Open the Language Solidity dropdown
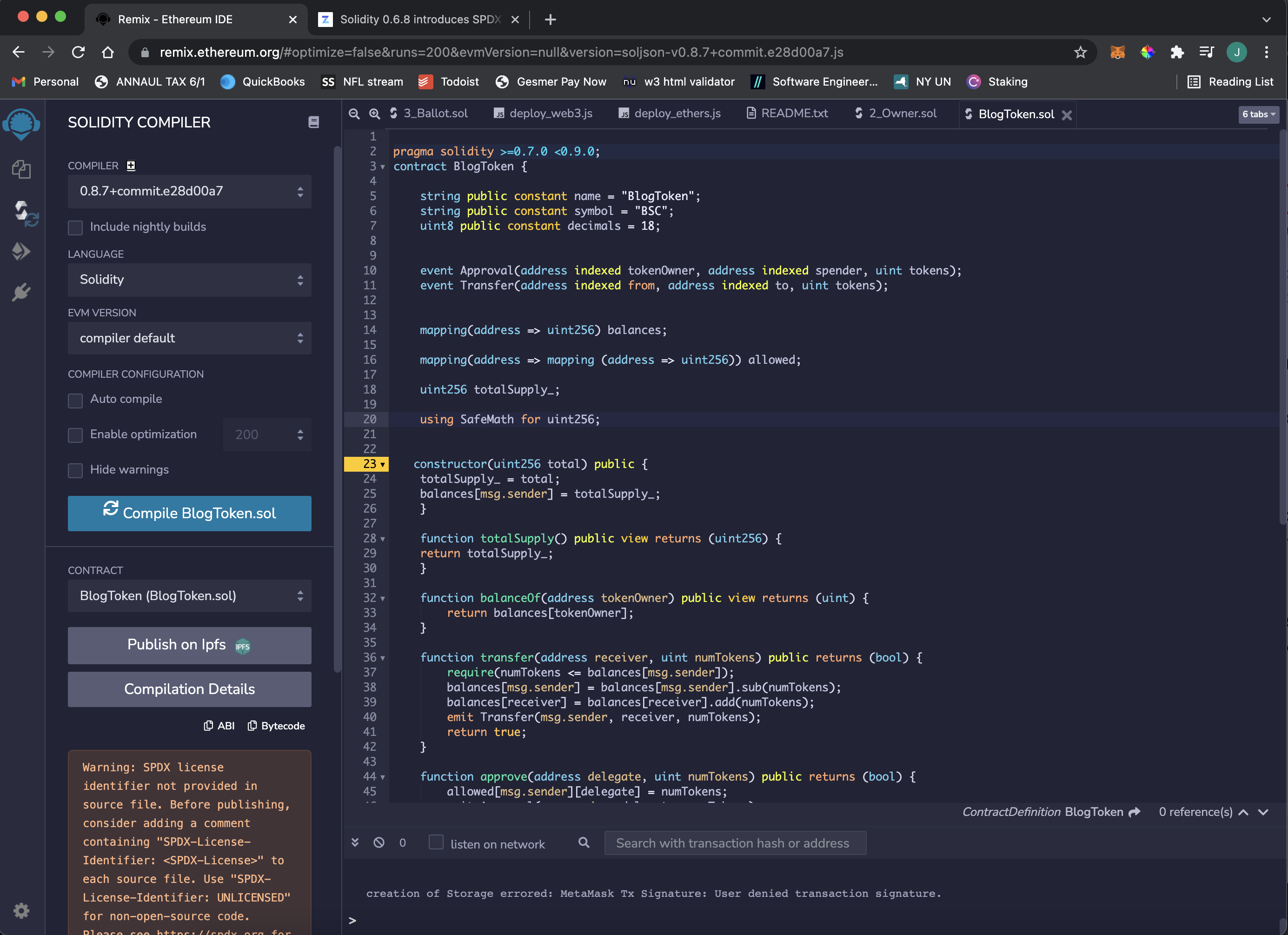The image size is (1288, 935). click(x=190, y=280)
